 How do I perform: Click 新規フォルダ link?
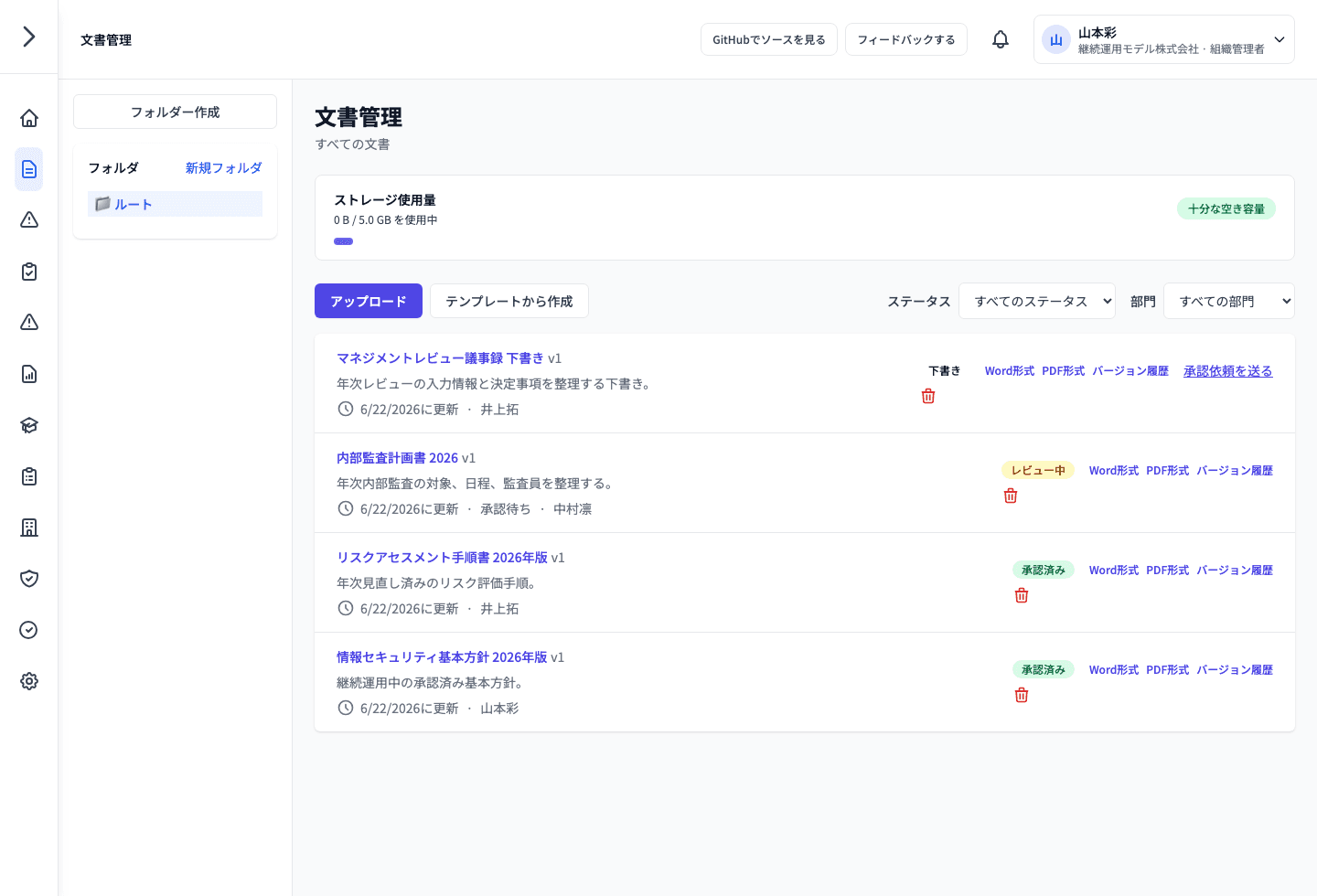[224, 168]
